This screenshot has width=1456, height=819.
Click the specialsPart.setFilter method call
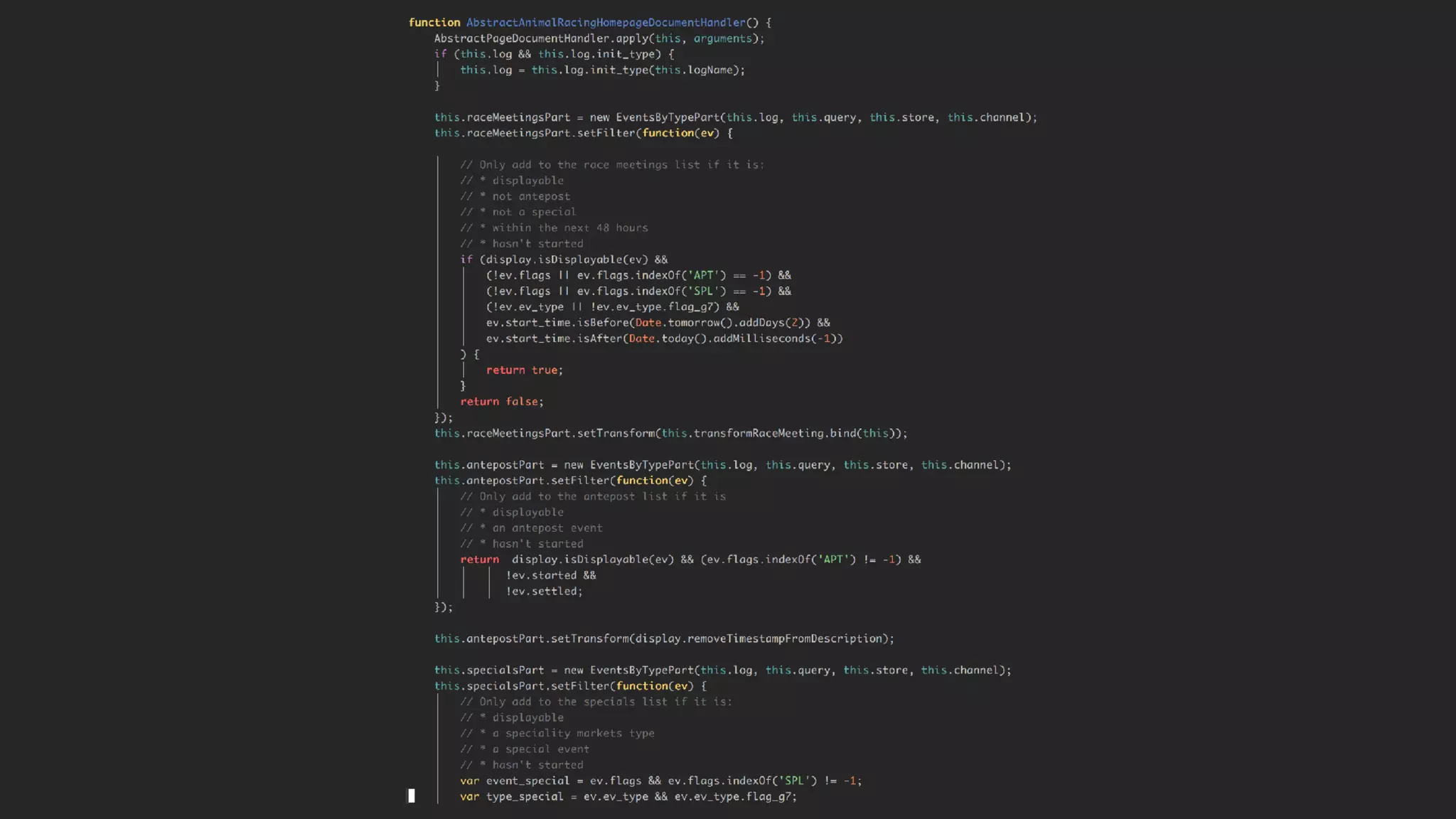click(537, 686)
